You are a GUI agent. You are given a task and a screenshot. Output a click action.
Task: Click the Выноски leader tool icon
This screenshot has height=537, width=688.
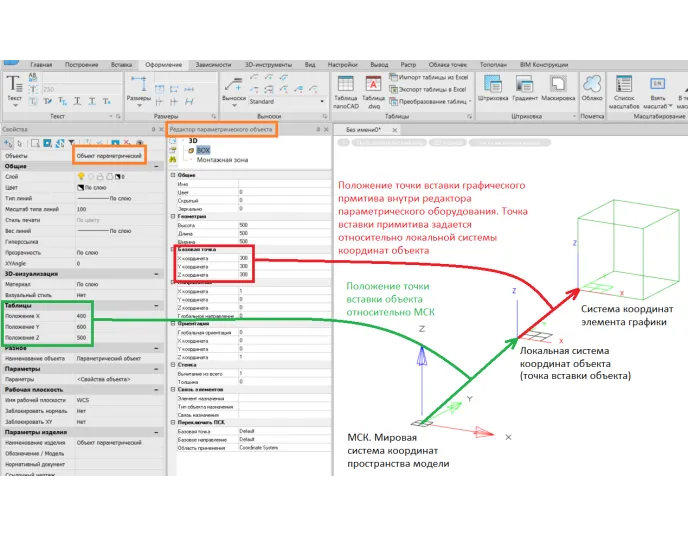point(233,83)
